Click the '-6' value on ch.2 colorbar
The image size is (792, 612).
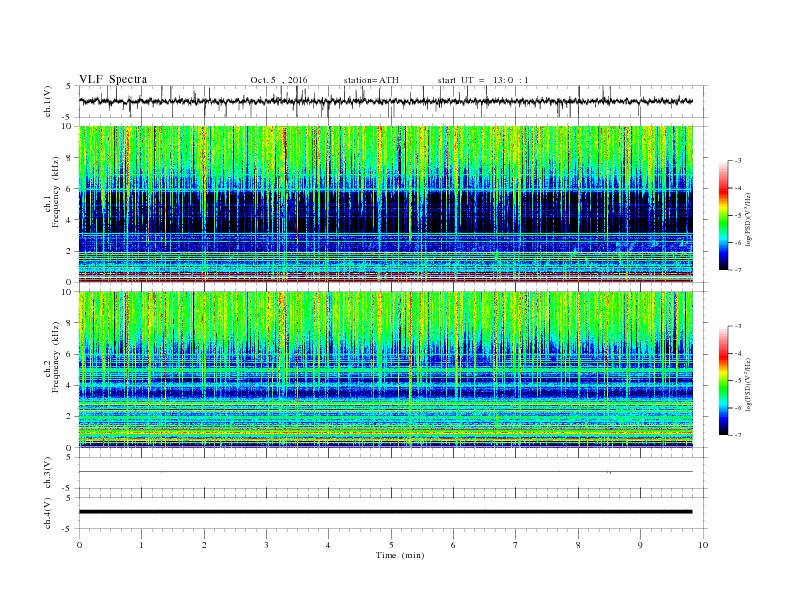coord(738,408)
